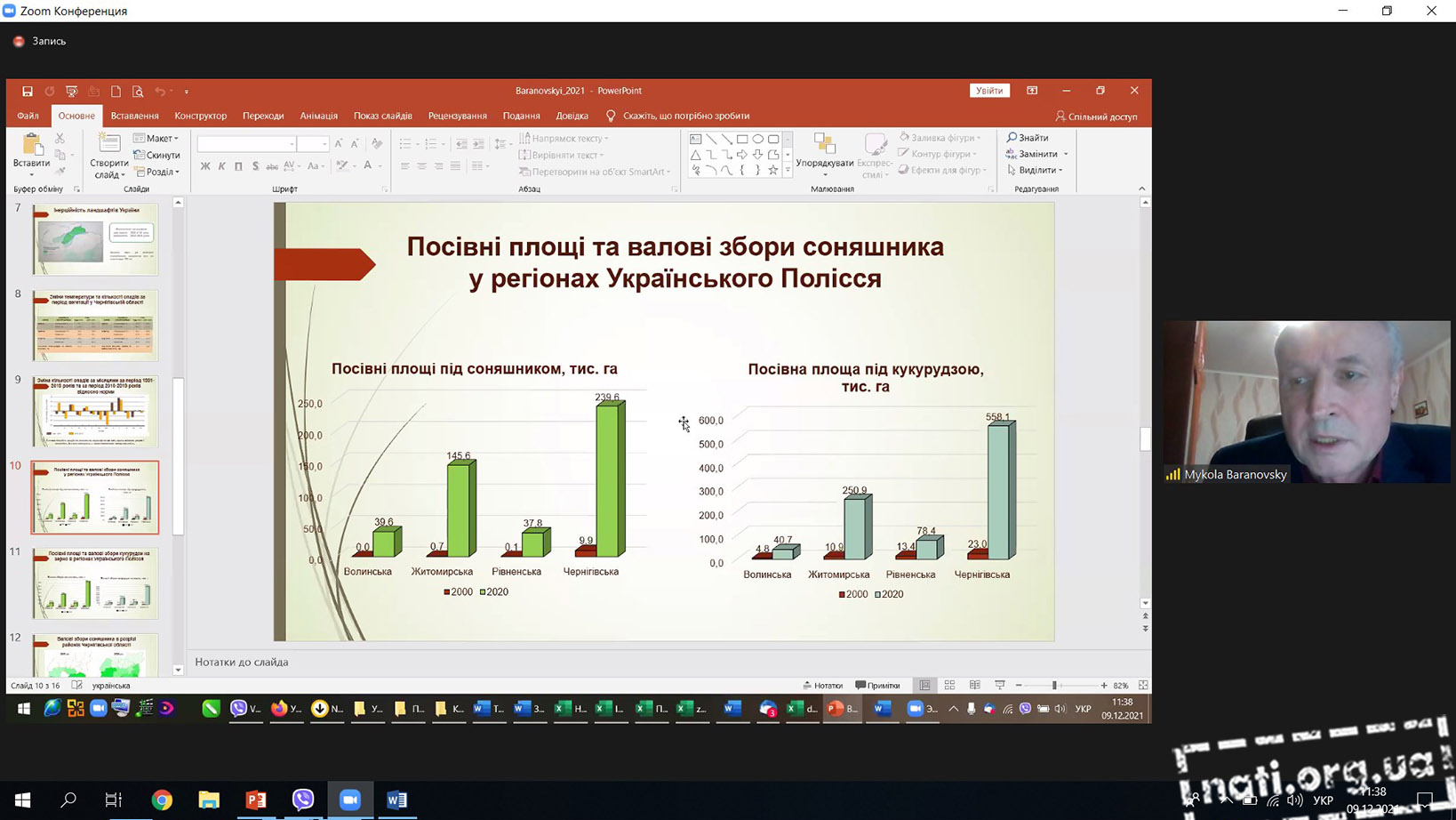Switch to Reading view icon
The height and width of the screenshot is (820, 1456).
click(x=974, y=686)
